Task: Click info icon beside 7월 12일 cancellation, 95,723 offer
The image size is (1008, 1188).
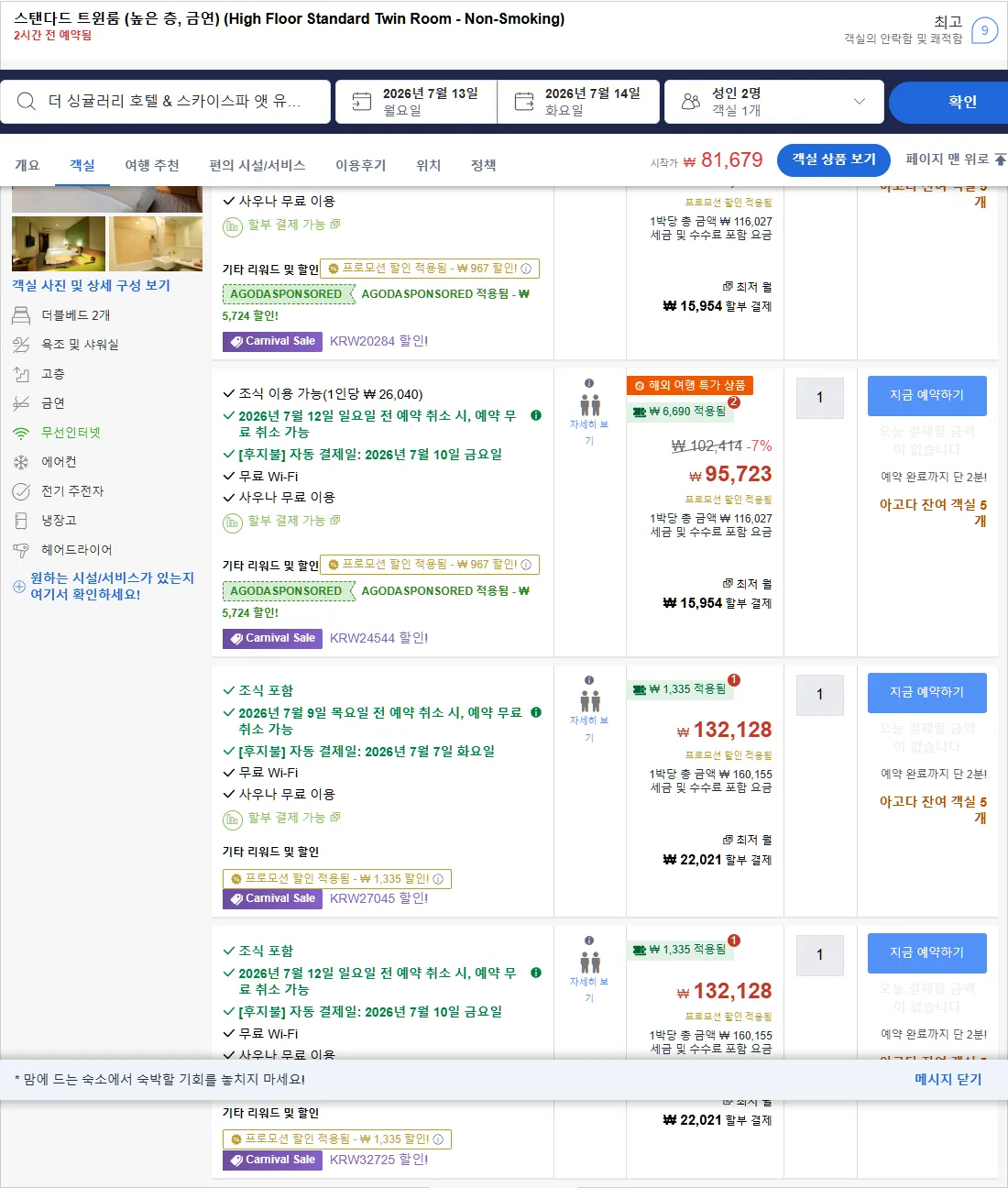Action: (x=536, y=415)
